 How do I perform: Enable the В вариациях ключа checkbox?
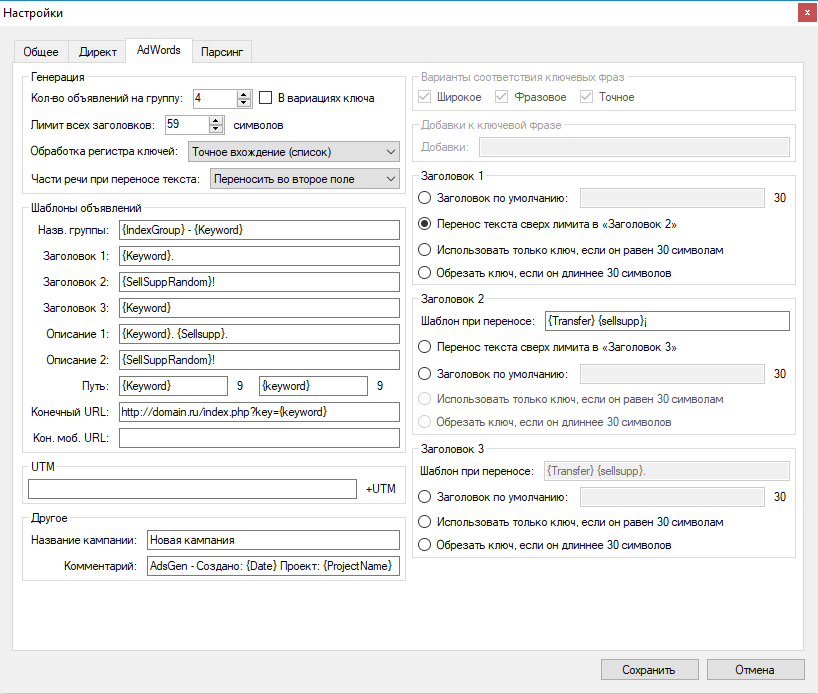[264, 96]
